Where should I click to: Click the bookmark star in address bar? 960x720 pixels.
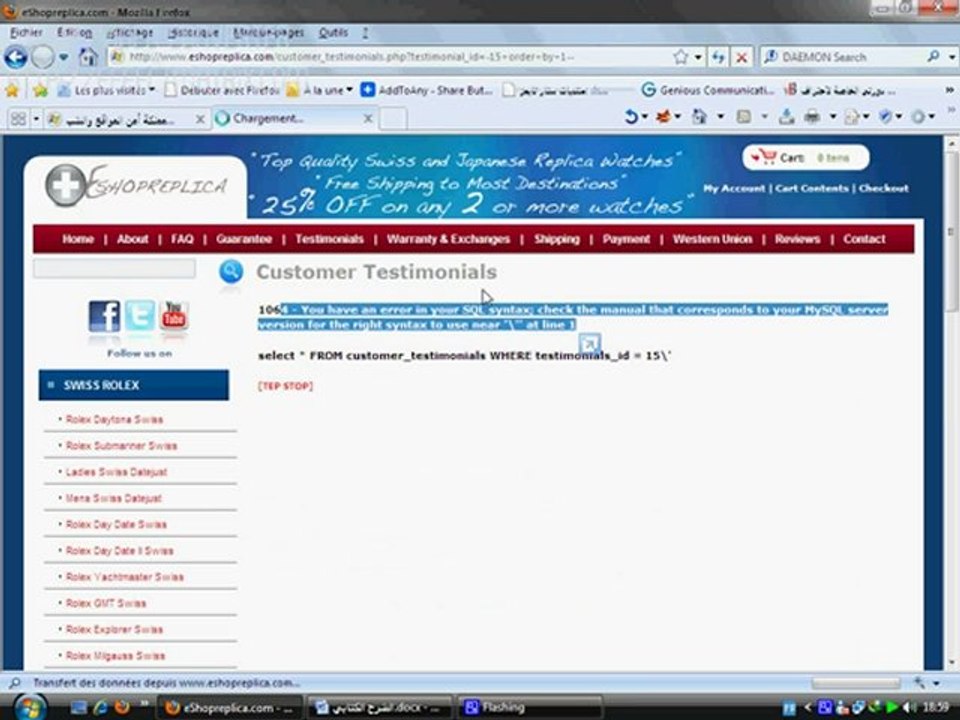pyautogui.click(x=680, y=58)
